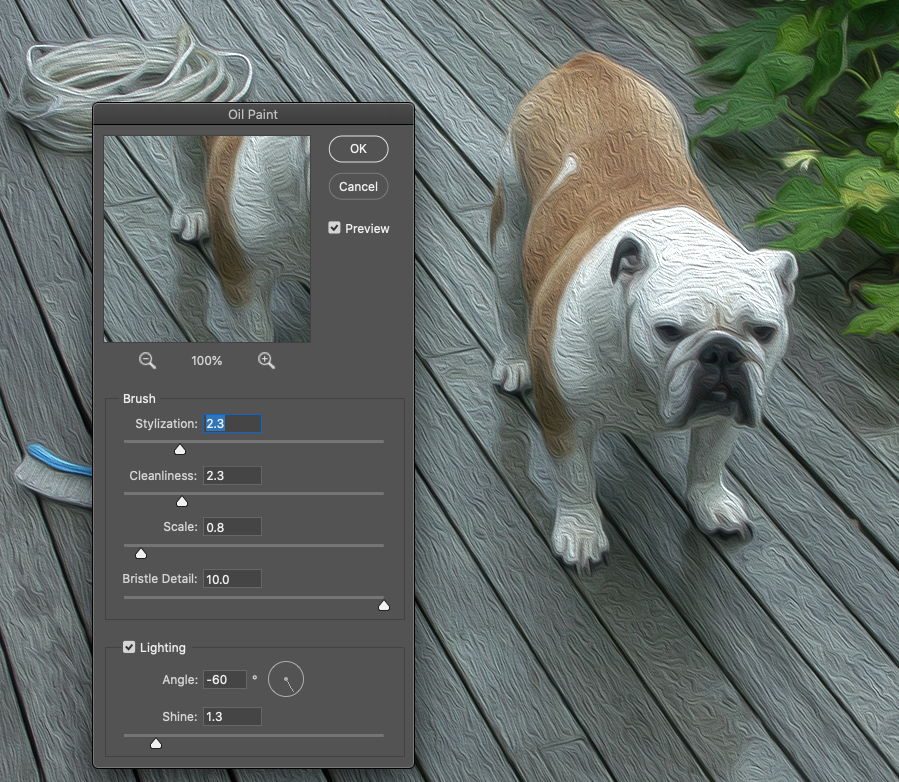Viewport: 899px width, 782px height.
Task: Click the Shine slider handle
Action: coord(156,744)
